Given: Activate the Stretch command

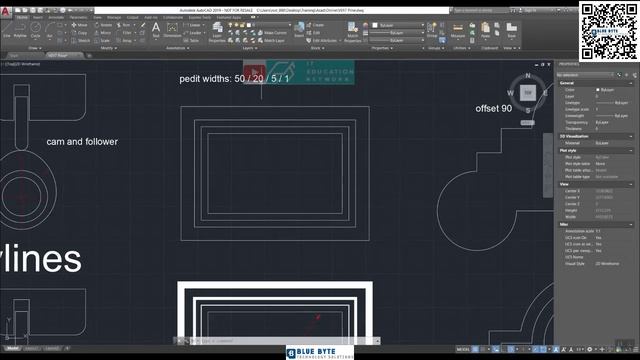Looking at the screenshot, I should (x=80, y=40).
